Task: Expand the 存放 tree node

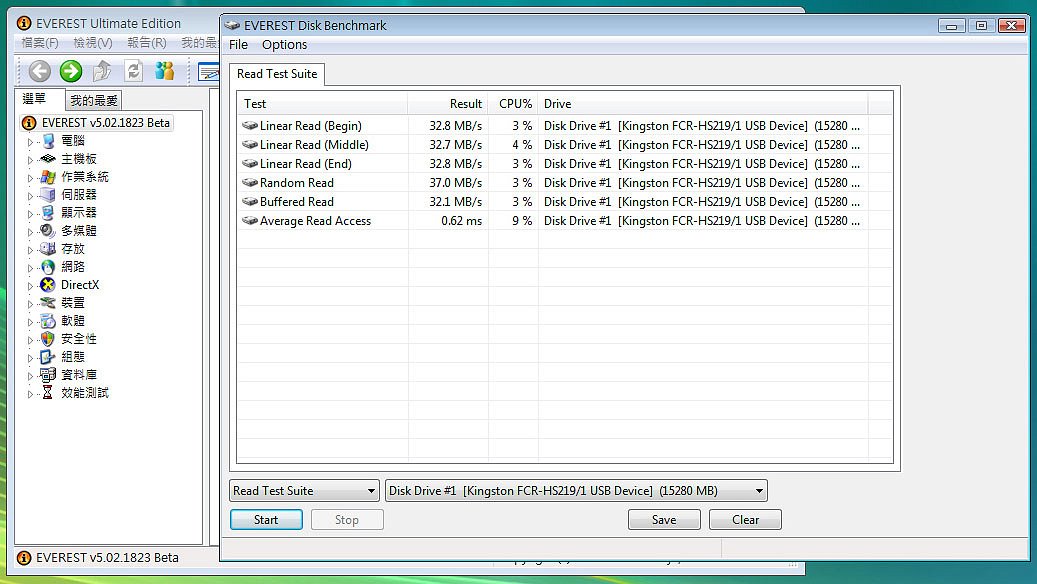Action: (30, 249)
